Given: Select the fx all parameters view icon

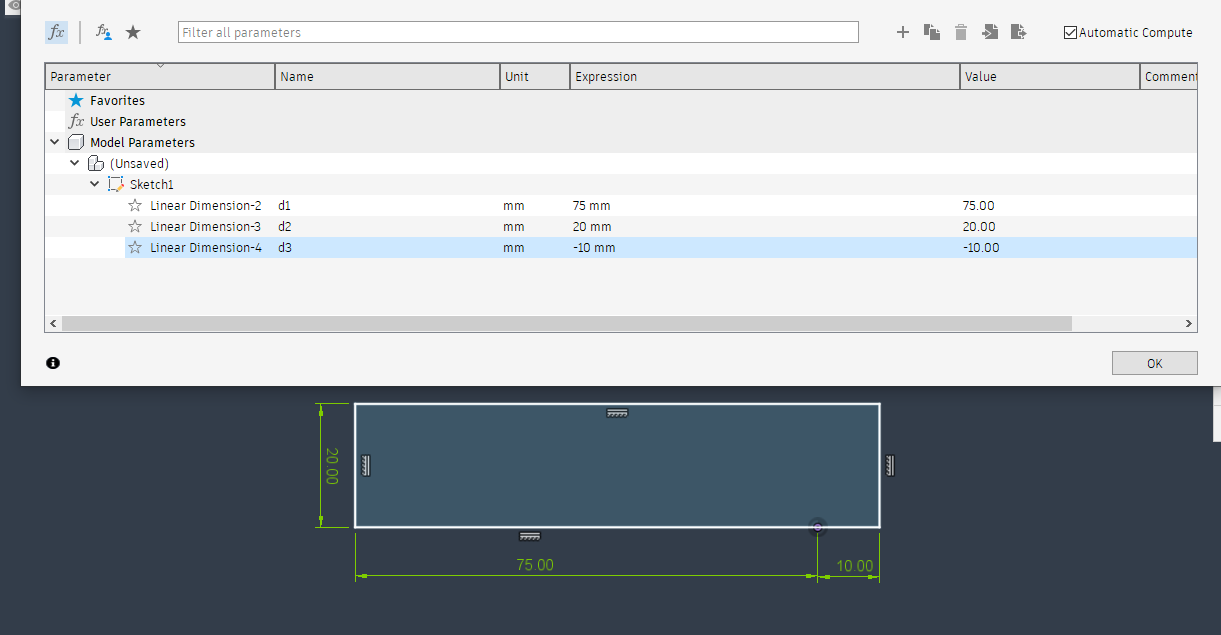Looking at the screenshot, I should pos(57,32).
